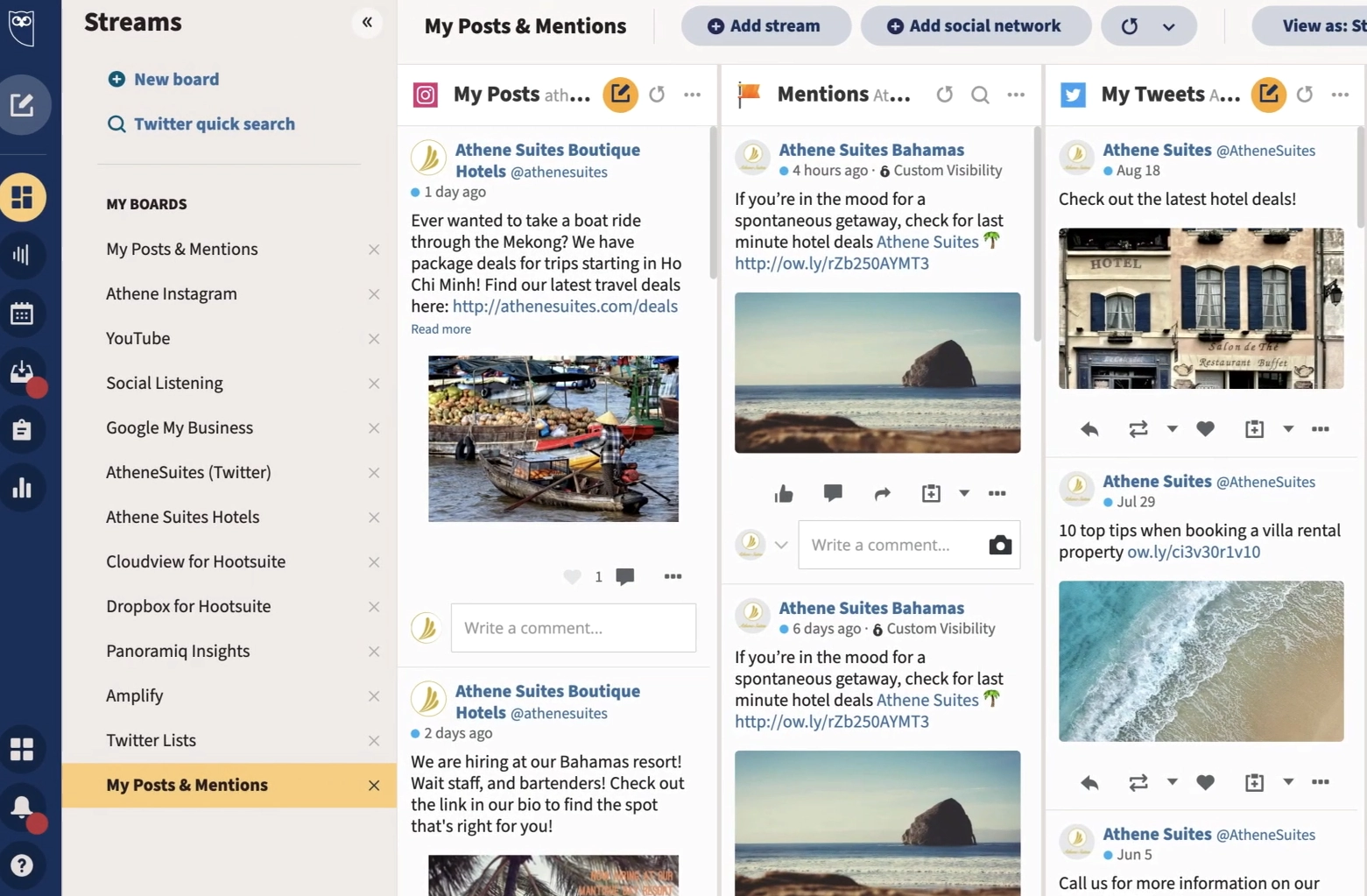Click the compose icon in My Tweets stream
1367x896 pixels.
coord(1268,94)
